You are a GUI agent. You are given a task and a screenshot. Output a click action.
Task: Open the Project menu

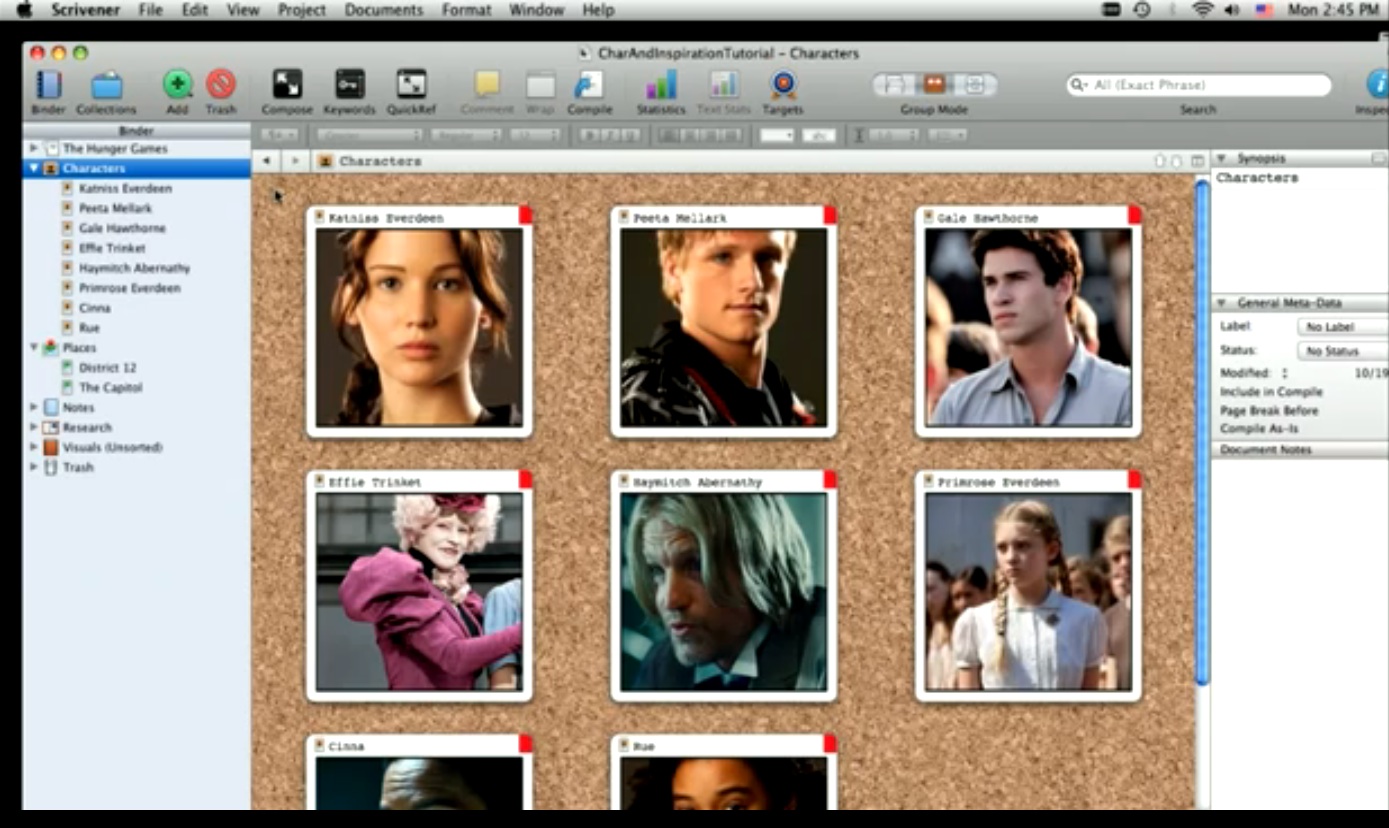point(302,10)
